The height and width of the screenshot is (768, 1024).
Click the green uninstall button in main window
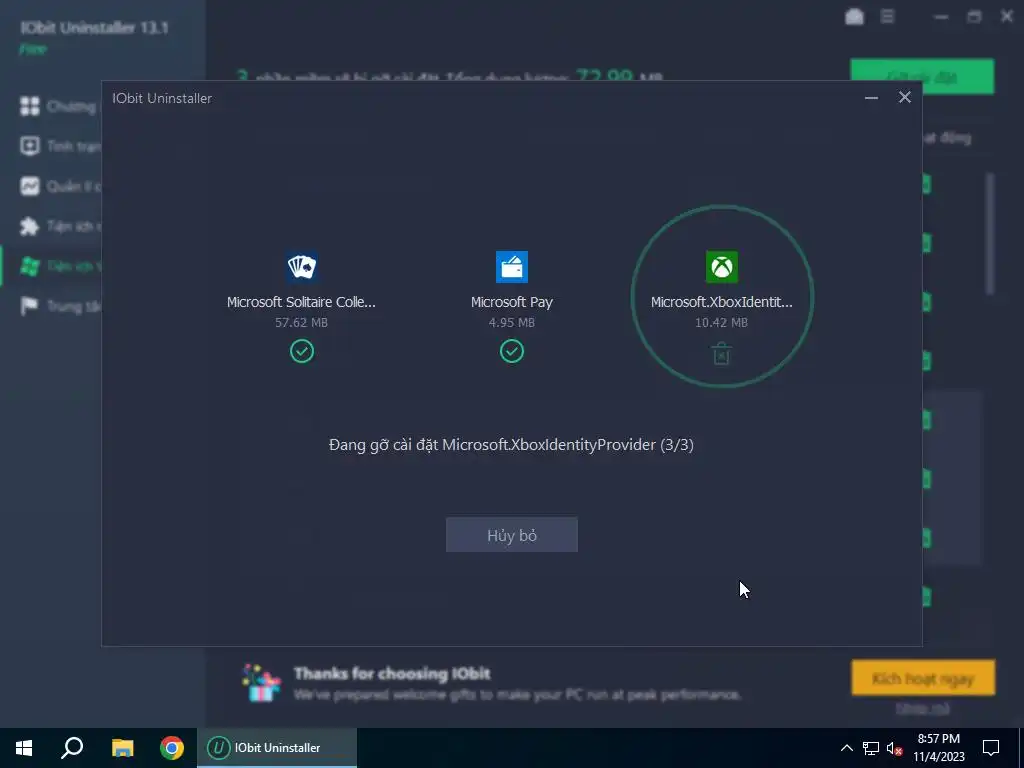coord(922,76)
